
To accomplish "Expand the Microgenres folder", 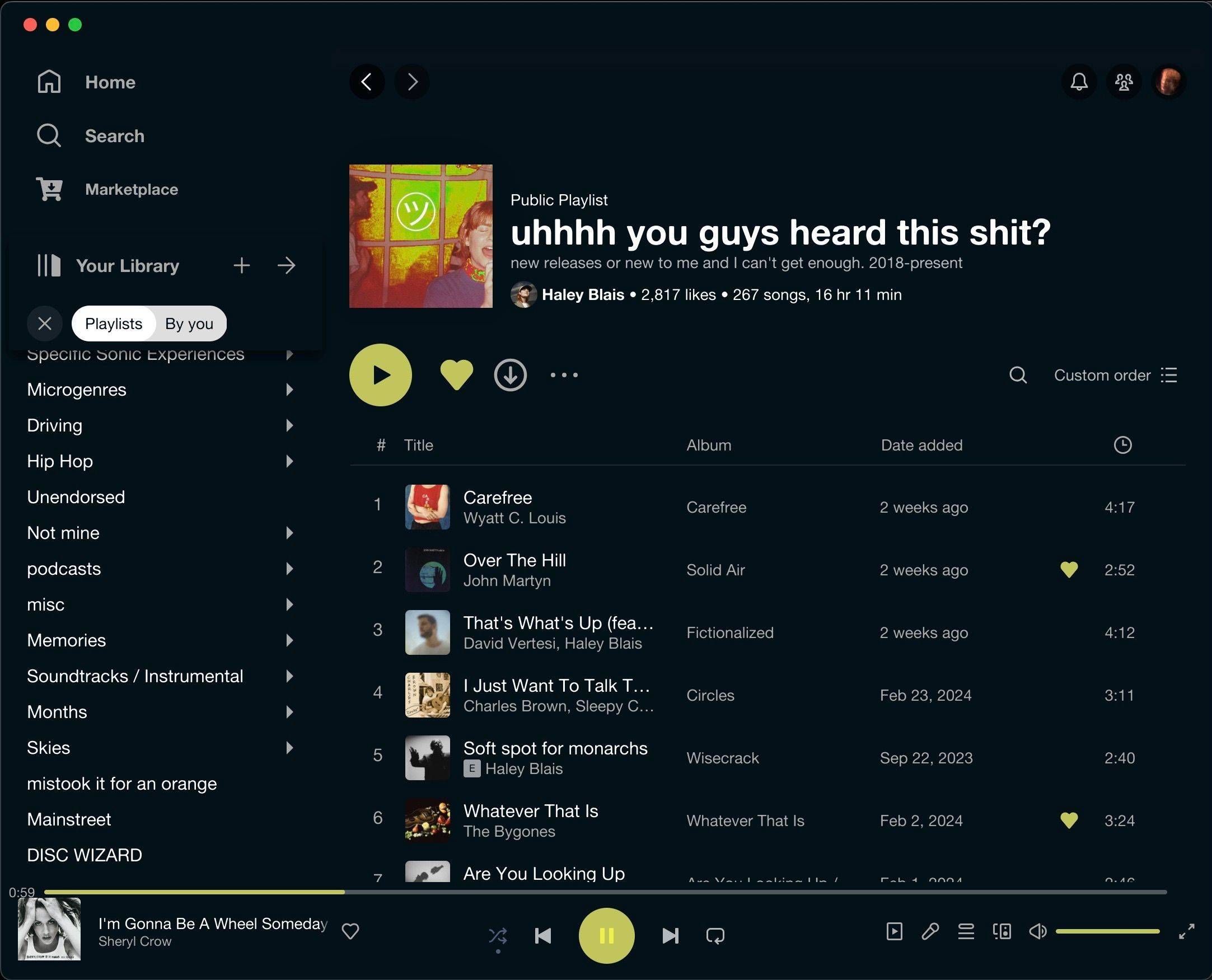I will [289, 390].
